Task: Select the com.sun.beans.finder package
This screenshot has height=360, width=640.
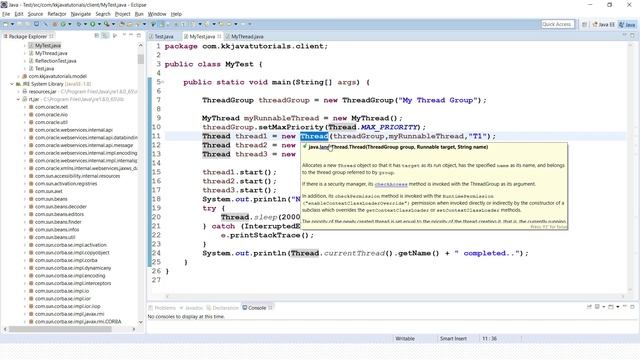Action: (58, 222)
